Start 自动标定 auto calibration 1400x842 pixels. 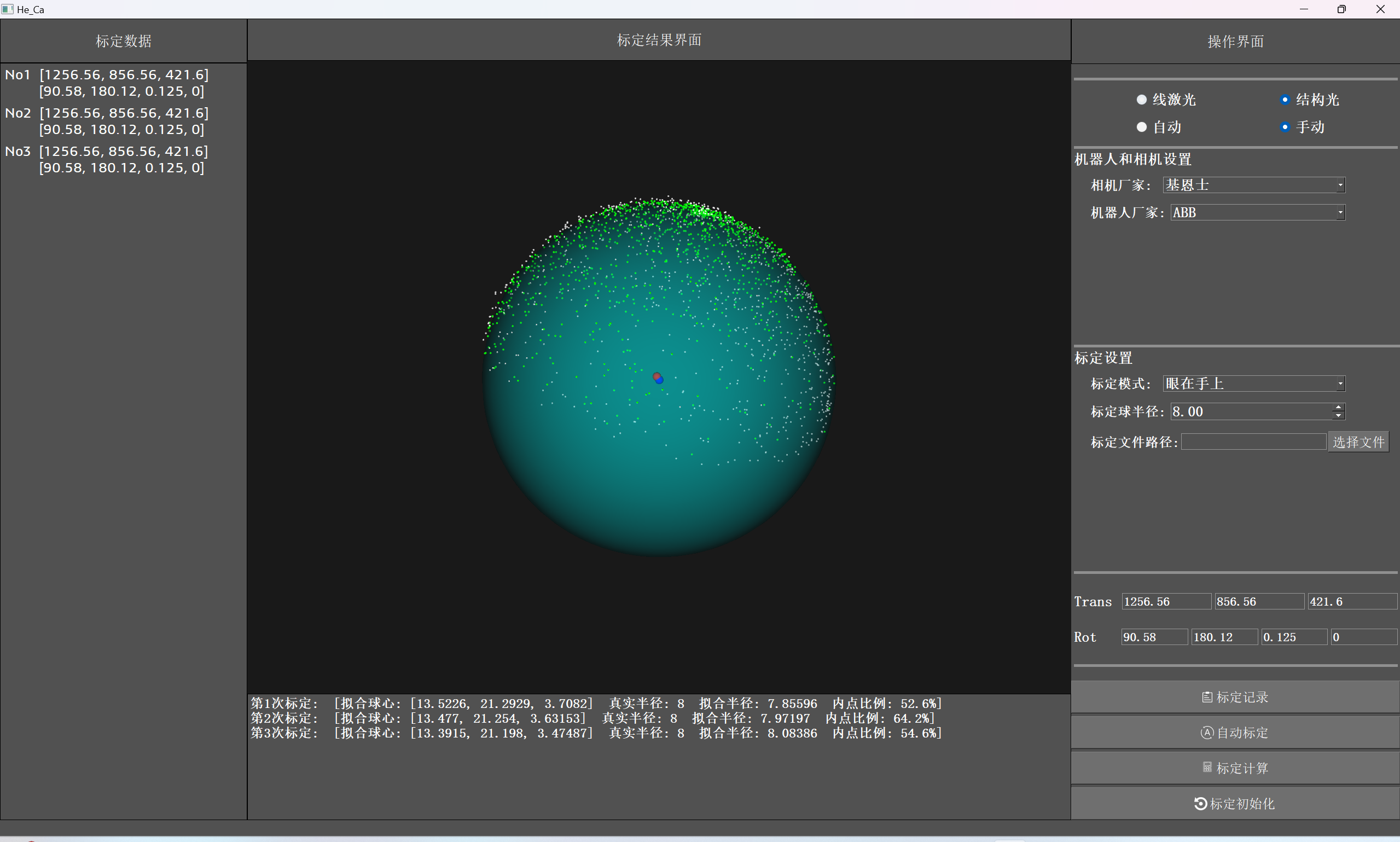(1235, 733)
